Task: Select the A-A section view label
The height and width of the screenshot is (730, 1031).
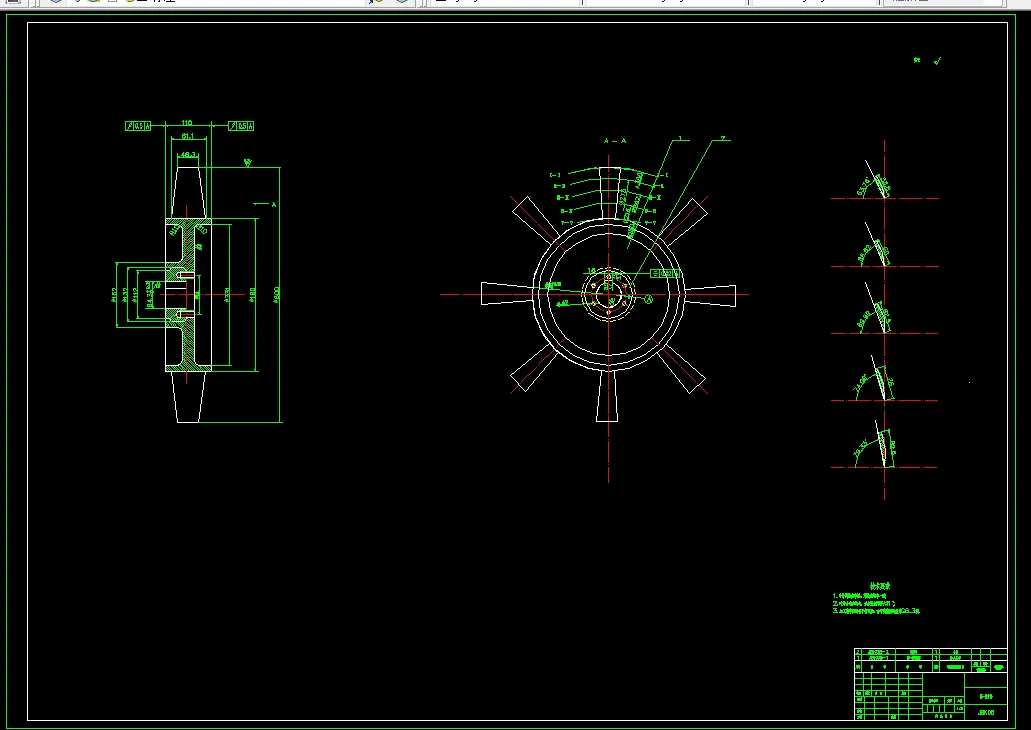Action: coord(614,142)
